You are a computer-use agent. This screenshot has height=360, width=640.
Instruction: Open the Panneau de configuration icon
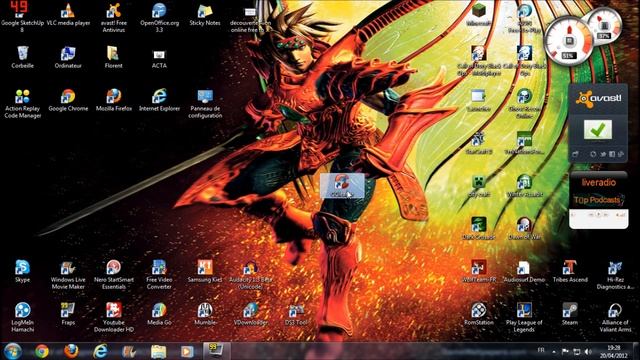[x=205, y=104]
